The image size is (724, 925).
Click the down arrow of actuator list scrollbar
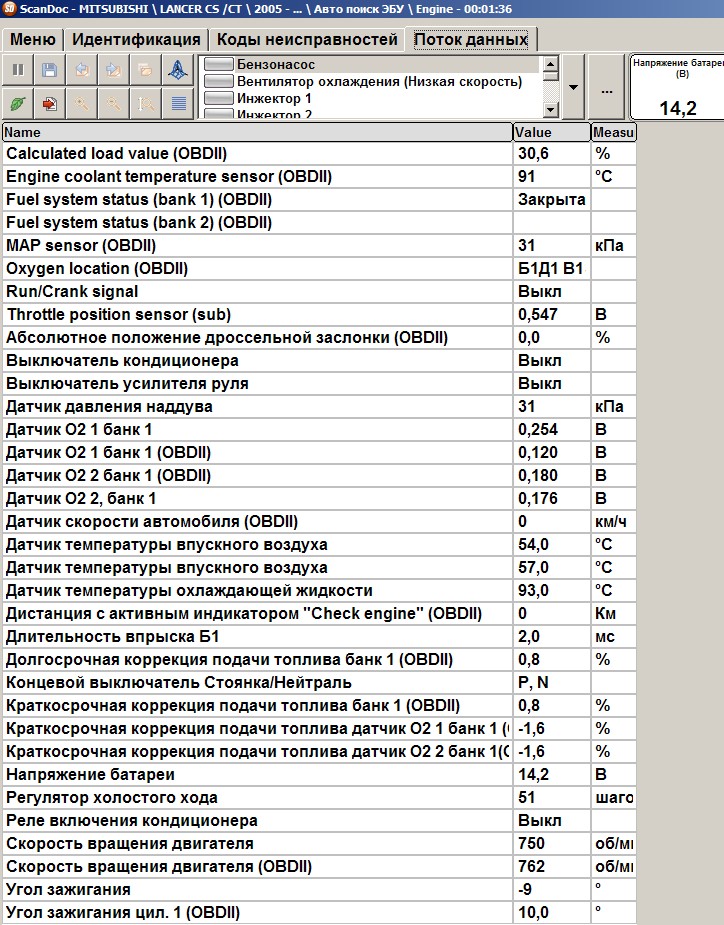tap(551, 110)
